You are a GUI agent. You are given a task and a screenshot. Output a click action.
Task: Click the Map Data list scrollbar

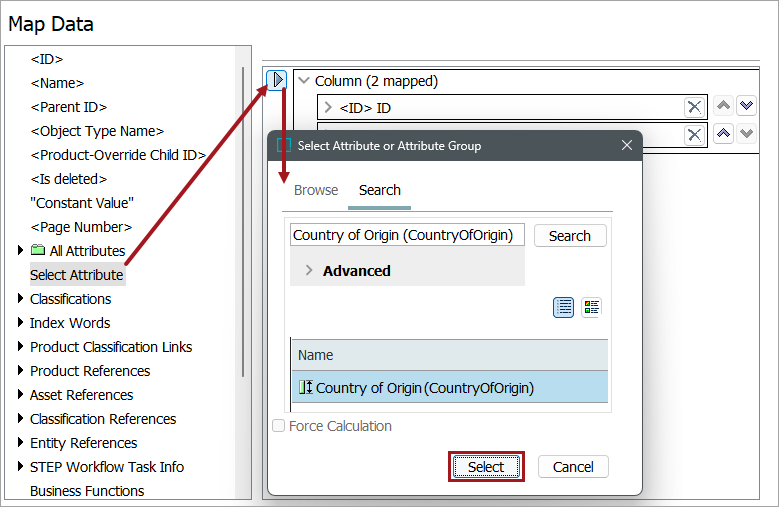click(x=243, y=221)
